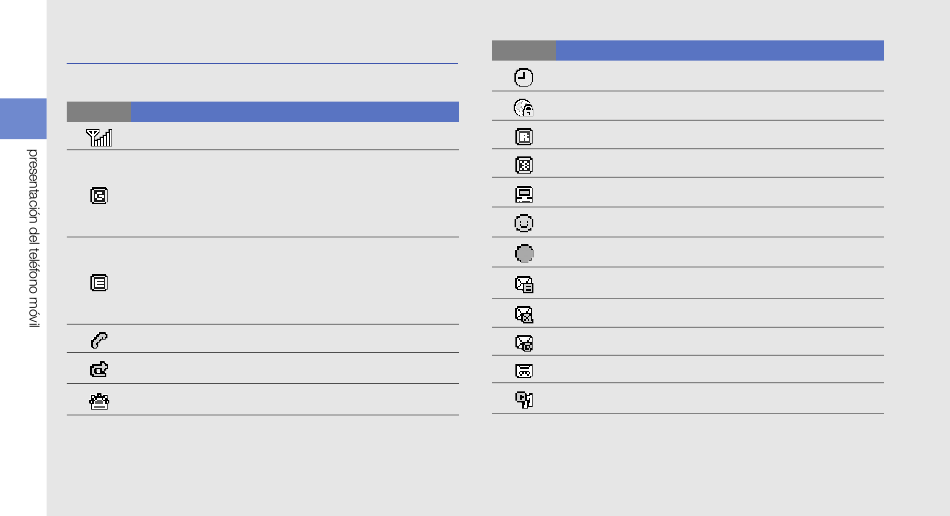Viewport: 950px width, 516px height.
Task: Click the phone handset call icon
Action: (99, 340)
